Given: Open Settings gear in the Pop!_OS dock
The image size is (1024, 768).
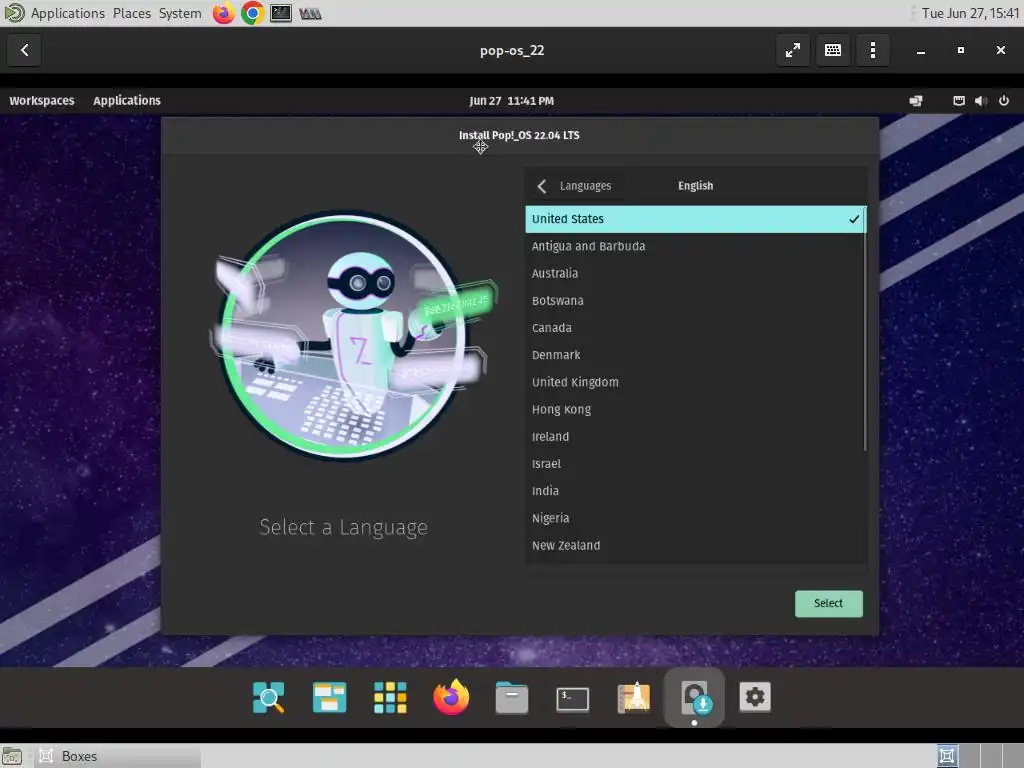Looking at the screenshot, I should [755, 697].
